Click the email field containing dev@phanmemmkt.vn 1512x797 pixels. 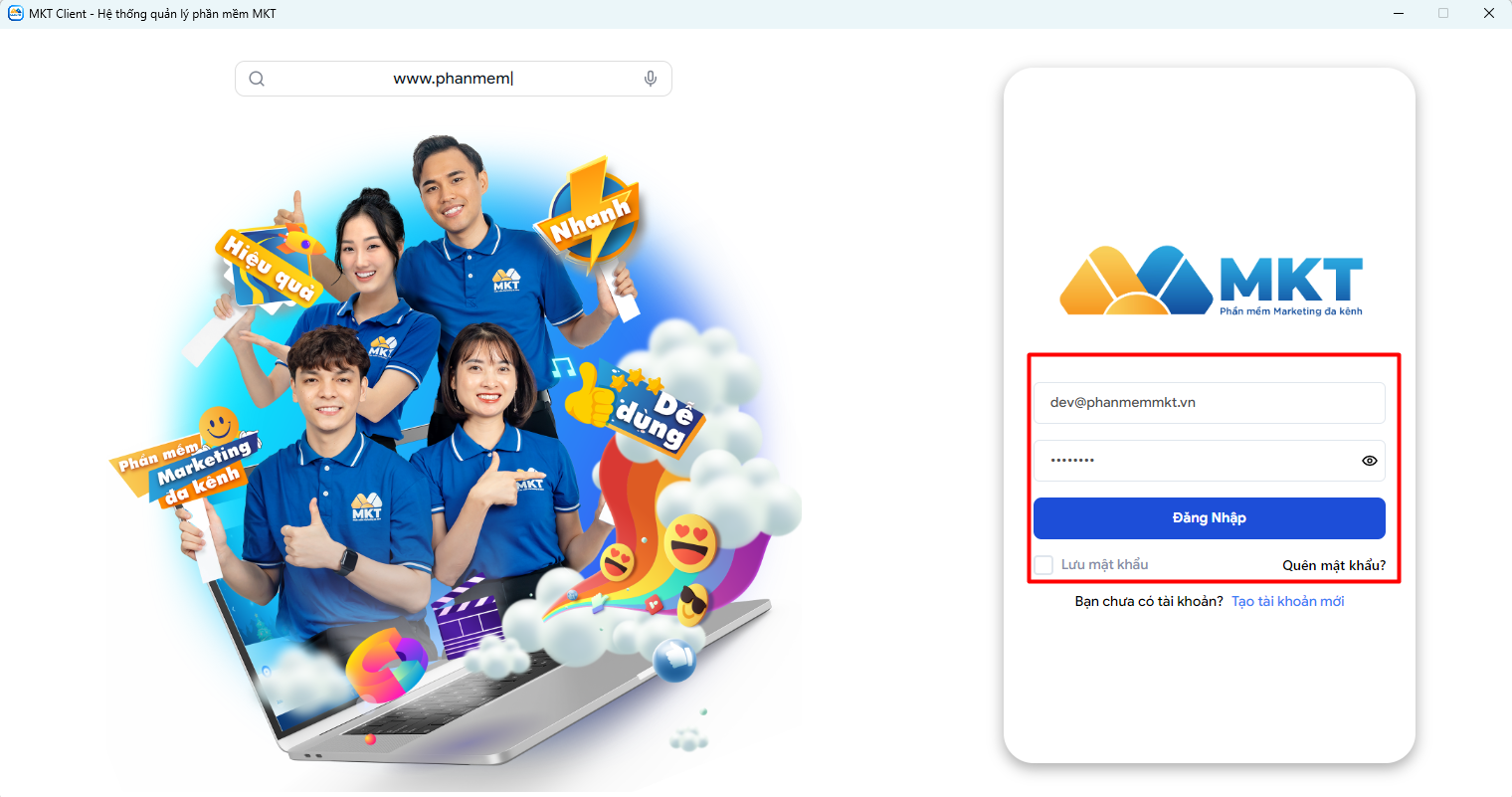tap(1209, 403)
